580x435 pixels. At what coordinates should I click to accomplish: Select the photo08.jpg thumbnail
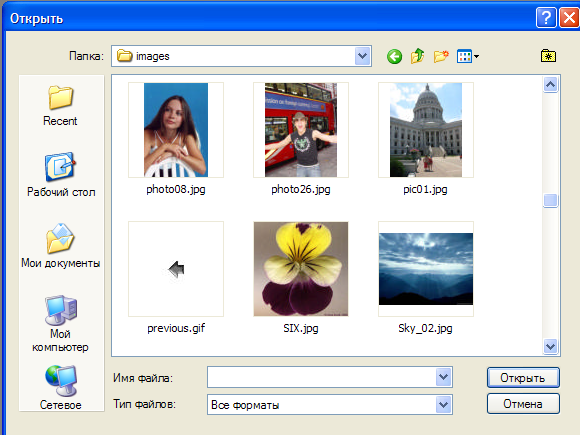pyautogui.click(x=176, y=130)
